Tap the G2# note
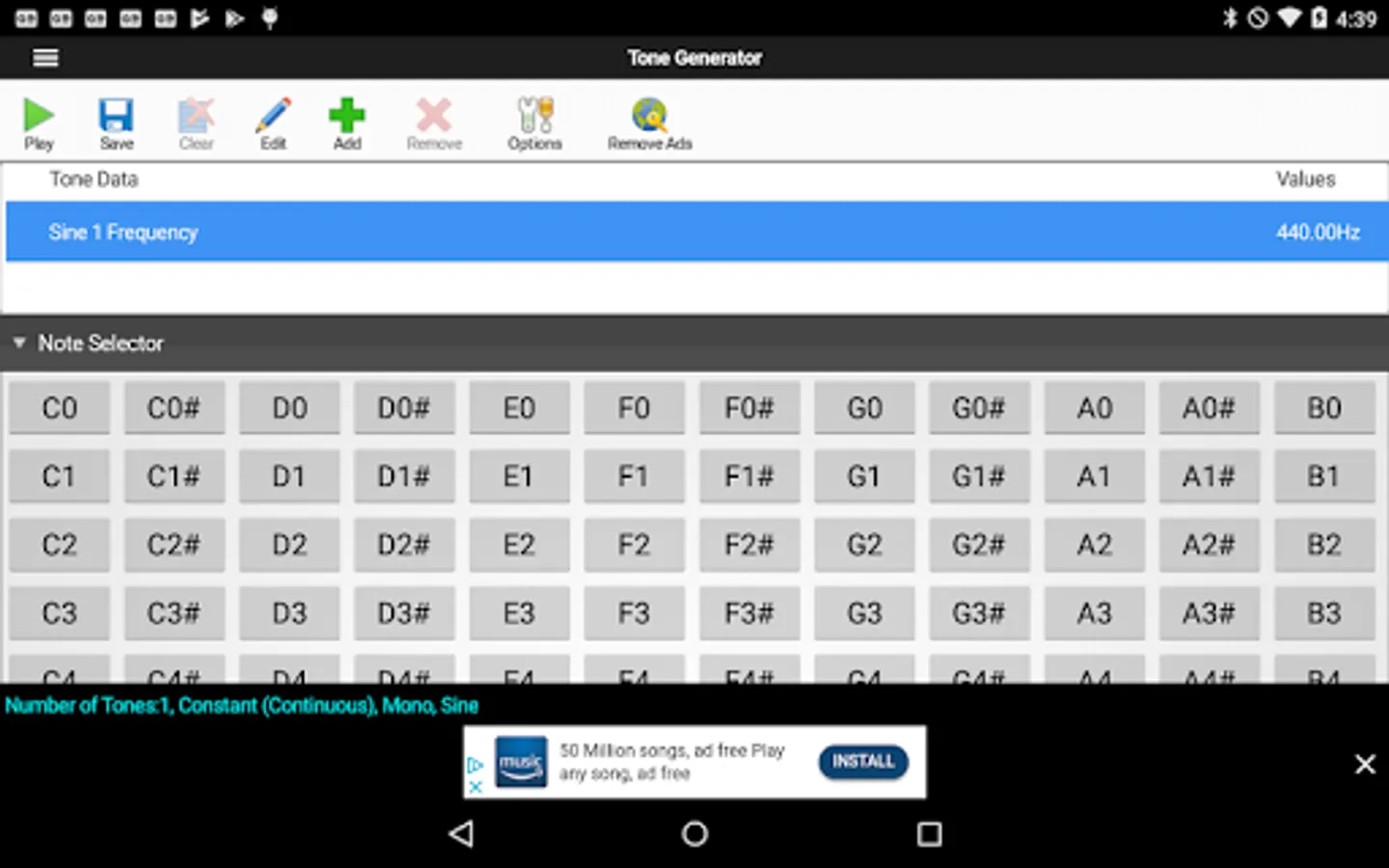 tap(979, 545)
